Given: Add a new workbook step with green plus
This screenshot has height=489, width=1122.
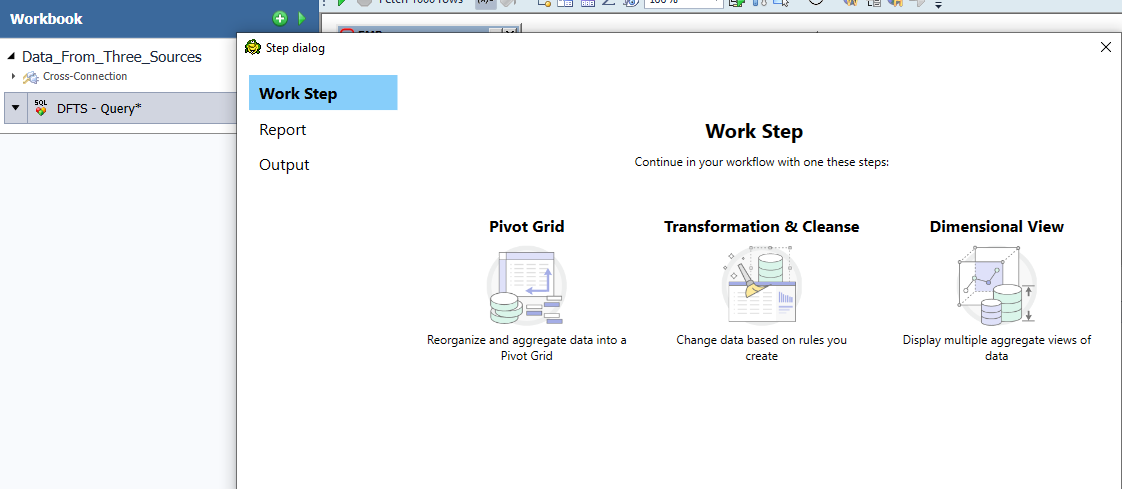Looking at the screenshot, I should [280, 19].
